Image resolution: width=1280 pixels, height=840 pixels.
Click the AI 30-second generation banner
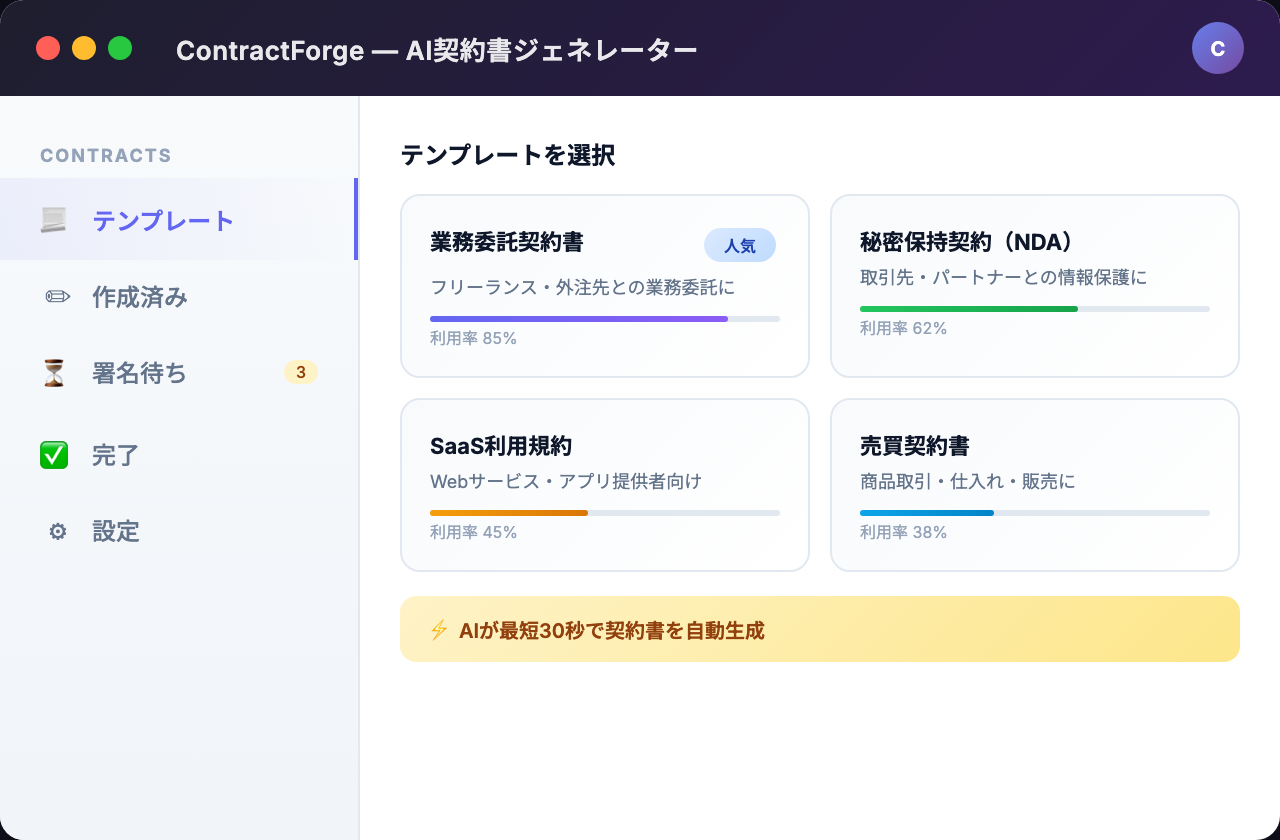pos(820,629)
